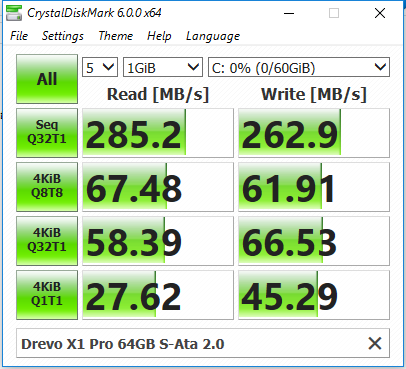
Task: Open the File menu
Action: point(19,36)
